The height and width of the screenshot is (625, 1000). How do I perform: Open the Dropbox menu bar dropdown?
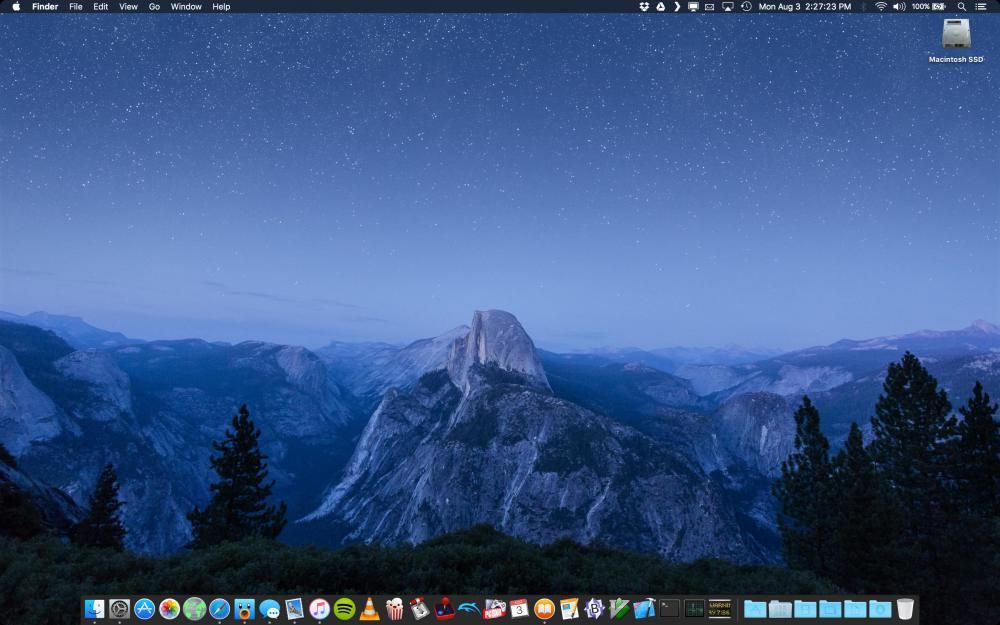tap(644, 6)
